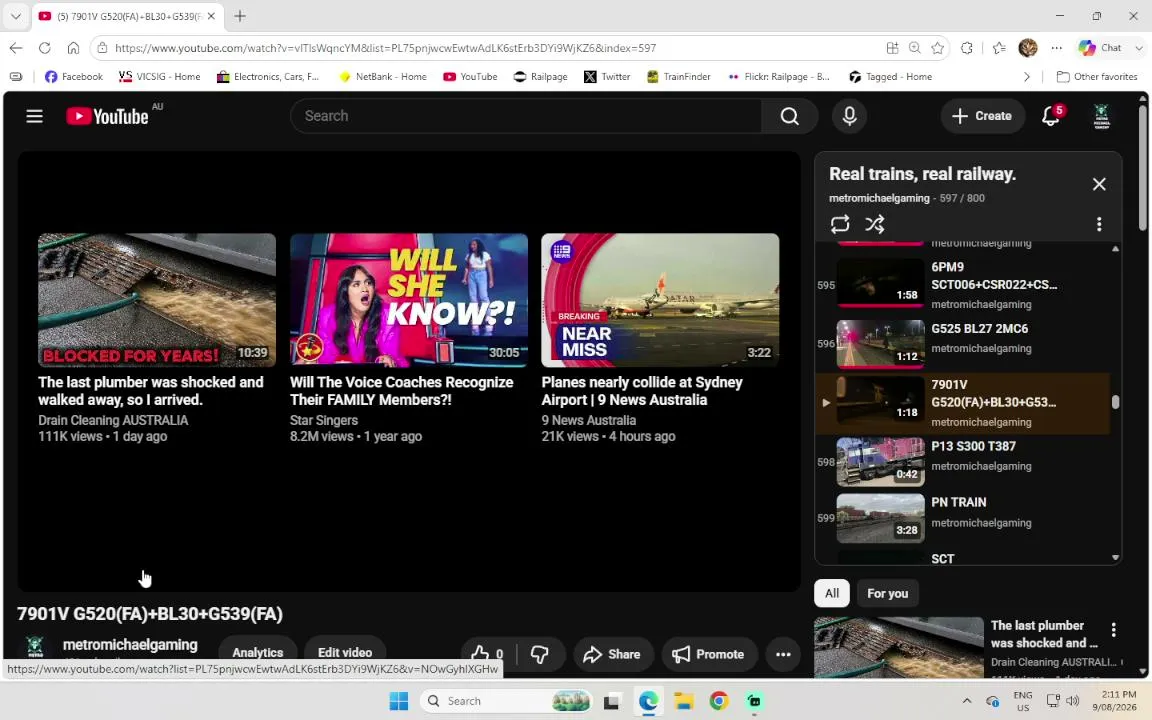Open the VICSIG - Home bookmark
1152x720 pixels.
click(x=159, y=76)
